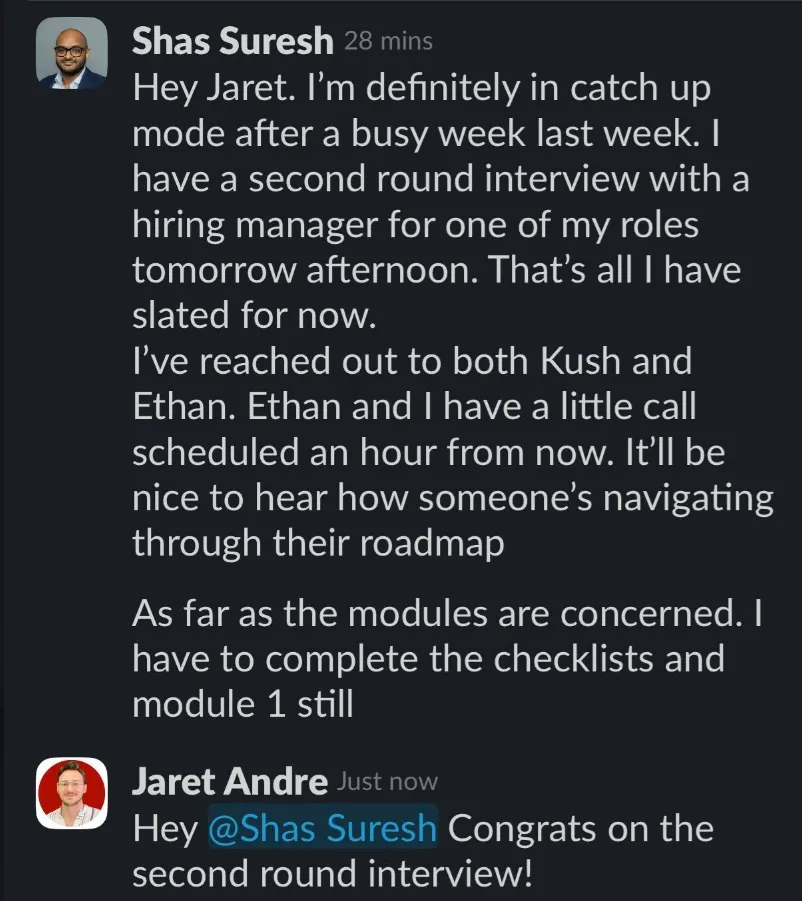
Task: Click the line 'through their roadmap'
Action: pyautogui.click(x=318, y=544)
